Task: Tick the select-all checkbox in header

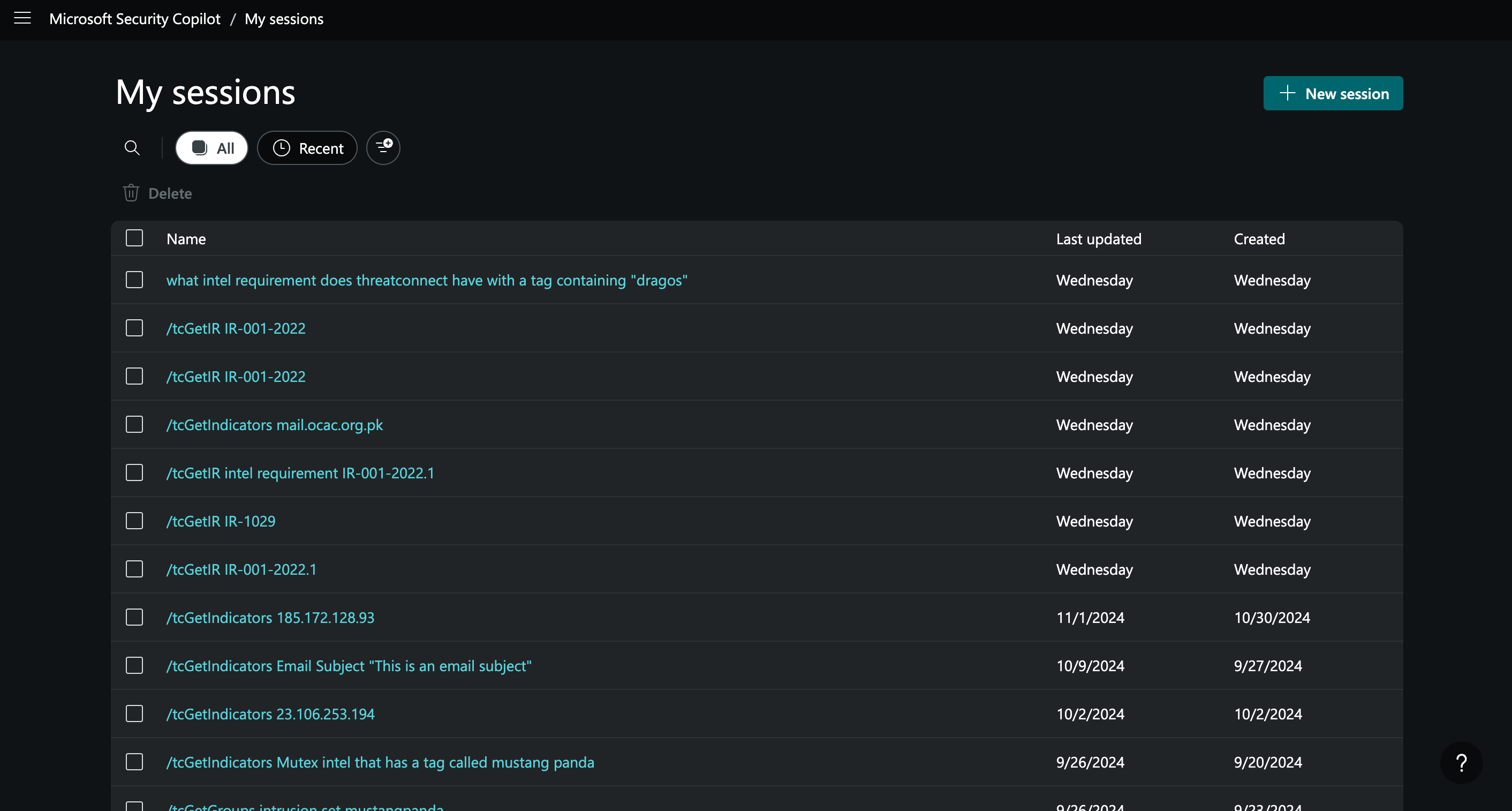Action: (x=134, y=238)
